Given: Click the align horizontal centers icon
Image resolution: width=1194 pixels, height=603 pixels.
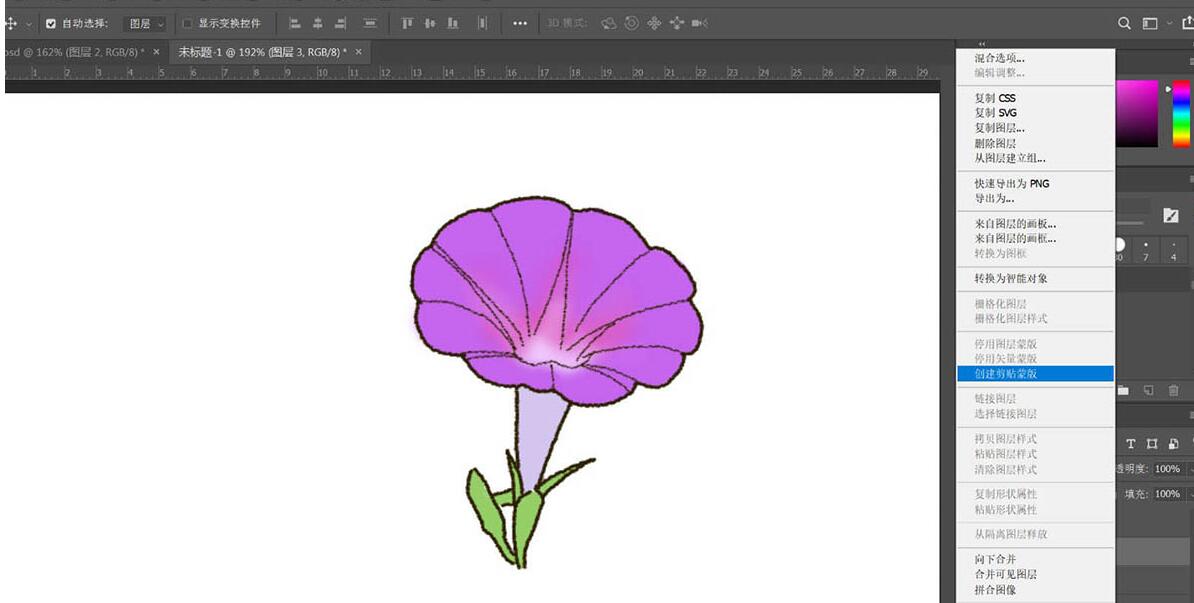Looking at the screenshot, I should pyautogui.click(x=318, y=22).
